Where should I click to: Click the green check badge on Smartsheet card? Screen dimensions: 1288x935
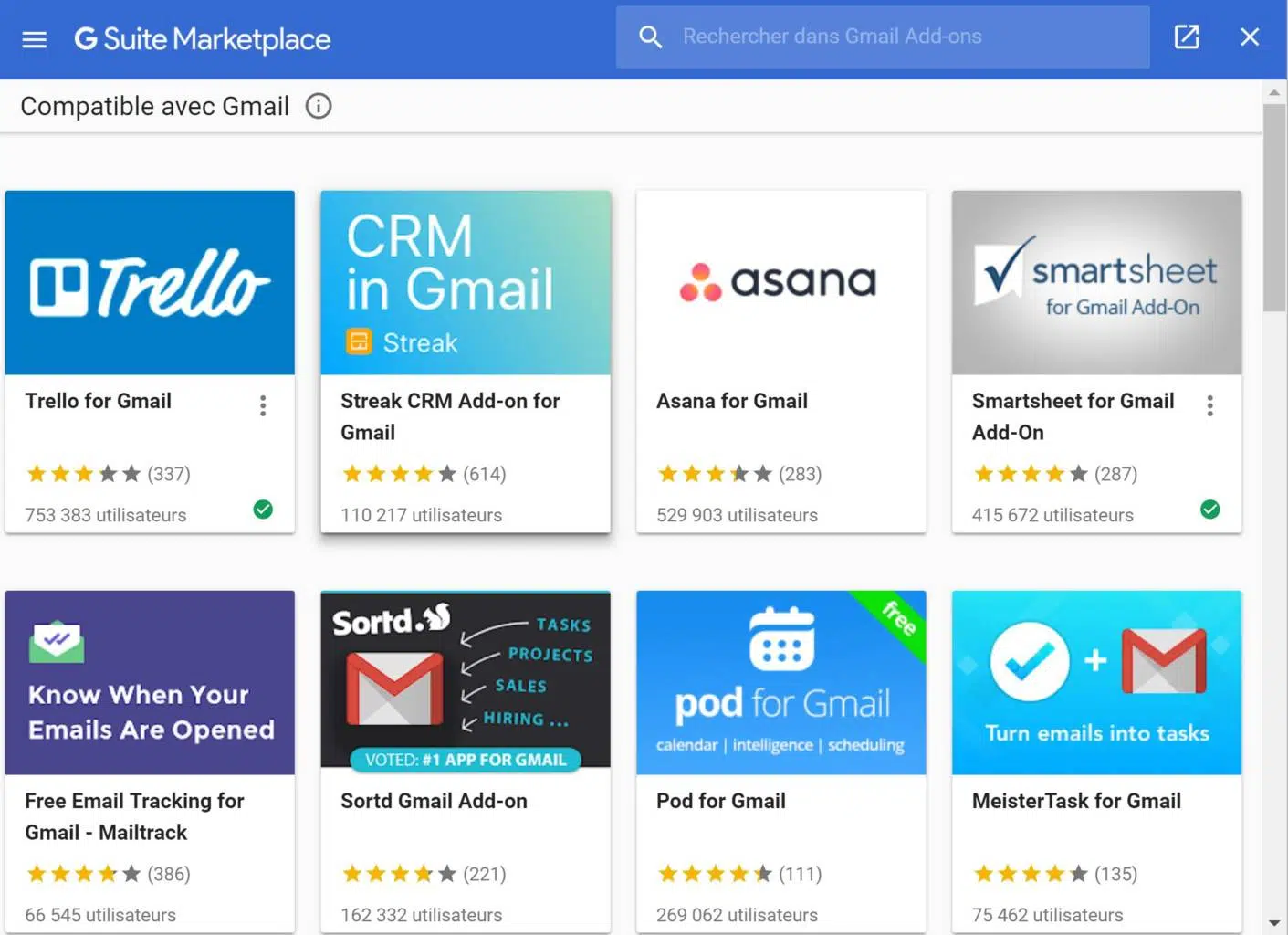pyautogui.click(x=1209, y=510)
